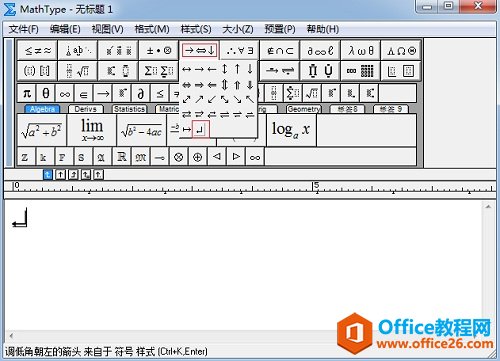This screenshot has width=500, height=361.
Task: Select the decimal tab stop button
Action: coord(98,174)
